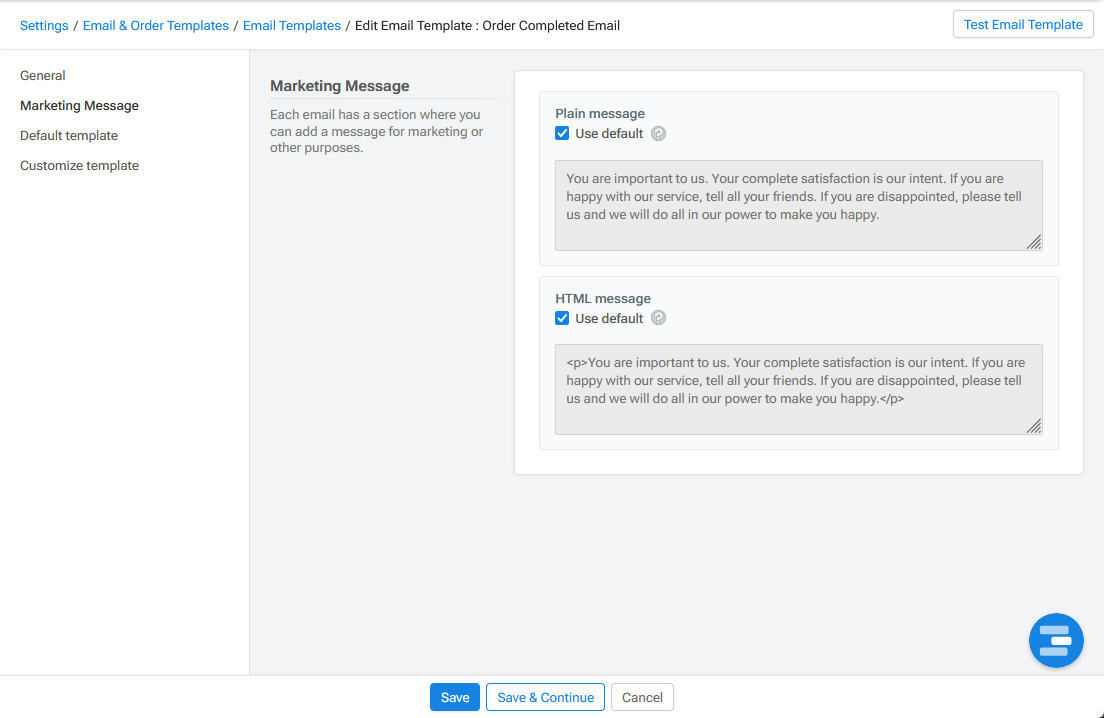Viewport: 1104px width, 718px height.
Task: Click help icon beside Plain message Use default
Action: point(658,134)
